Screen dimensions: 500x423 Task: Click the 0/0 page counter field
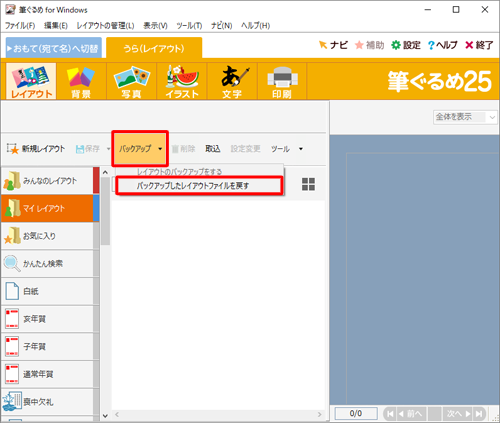click(356, 414)
